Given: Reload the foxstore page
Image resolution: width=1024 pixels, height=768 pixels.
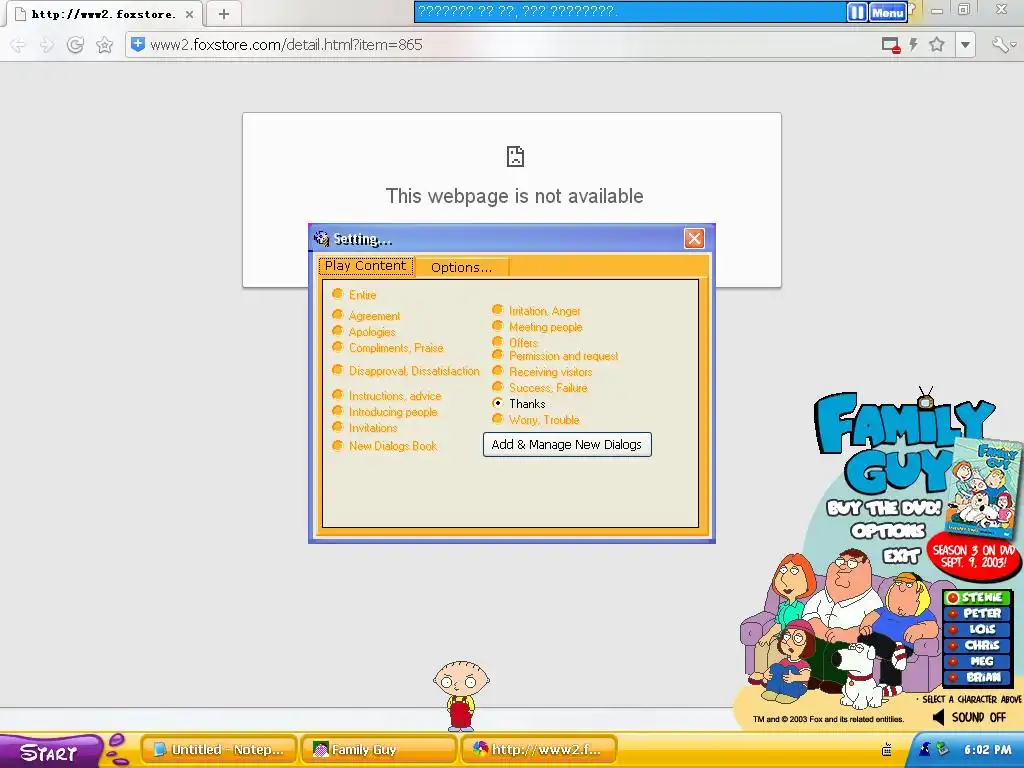Looking at the screenshot, I should (x=75, y=45).
